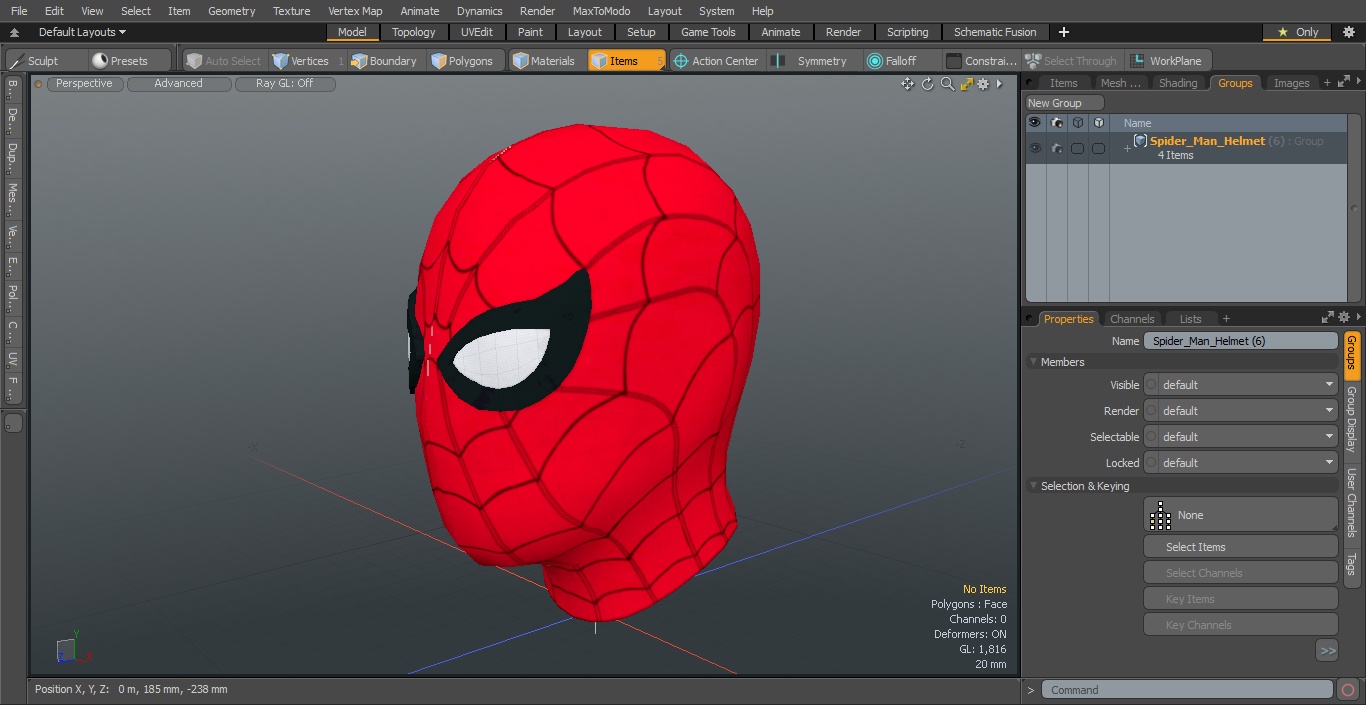
Task: Click the radio circle beside the Locked dropdown
Action: [x=1151, y=463]
